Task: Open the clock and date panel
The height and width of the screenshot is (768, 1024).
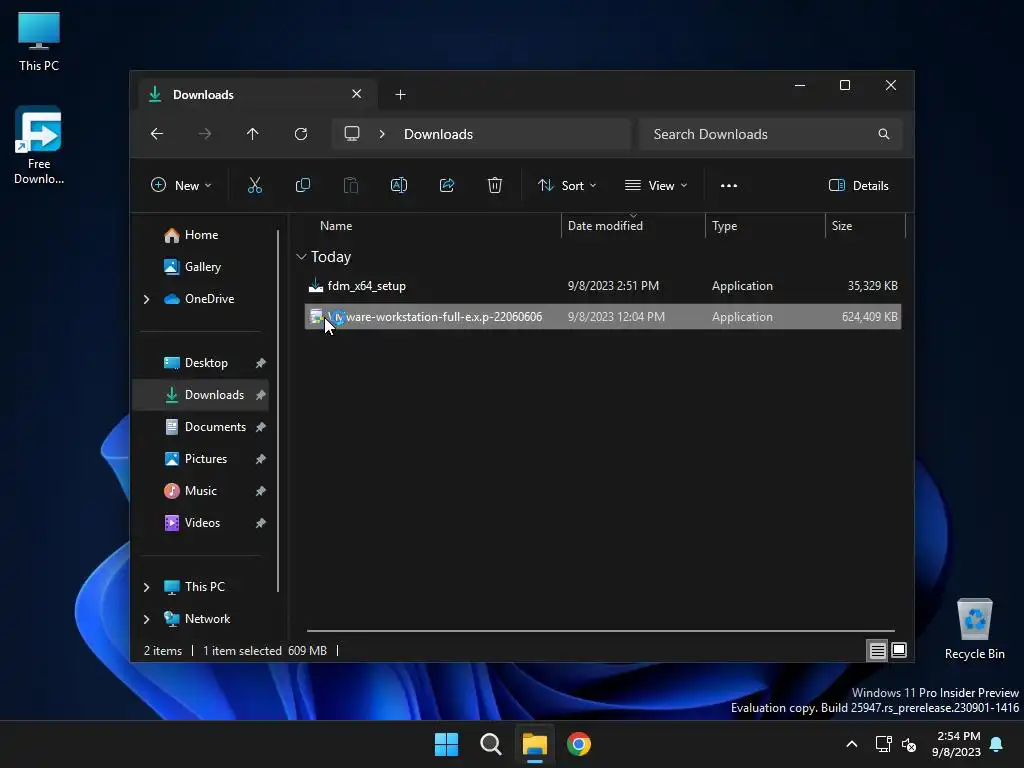Action: pyautogui.click(x=957, y=744)
